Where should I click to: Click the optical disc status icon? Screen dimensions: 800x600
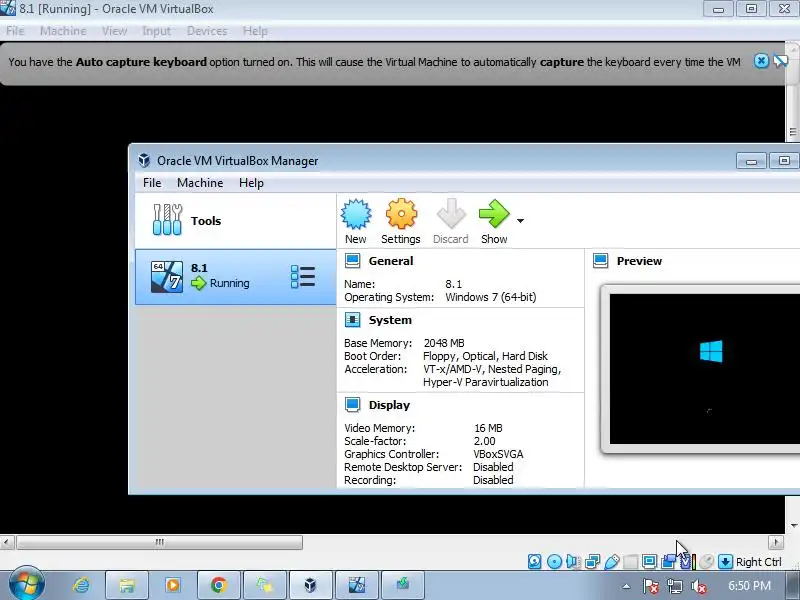click(x=554, y=562)
